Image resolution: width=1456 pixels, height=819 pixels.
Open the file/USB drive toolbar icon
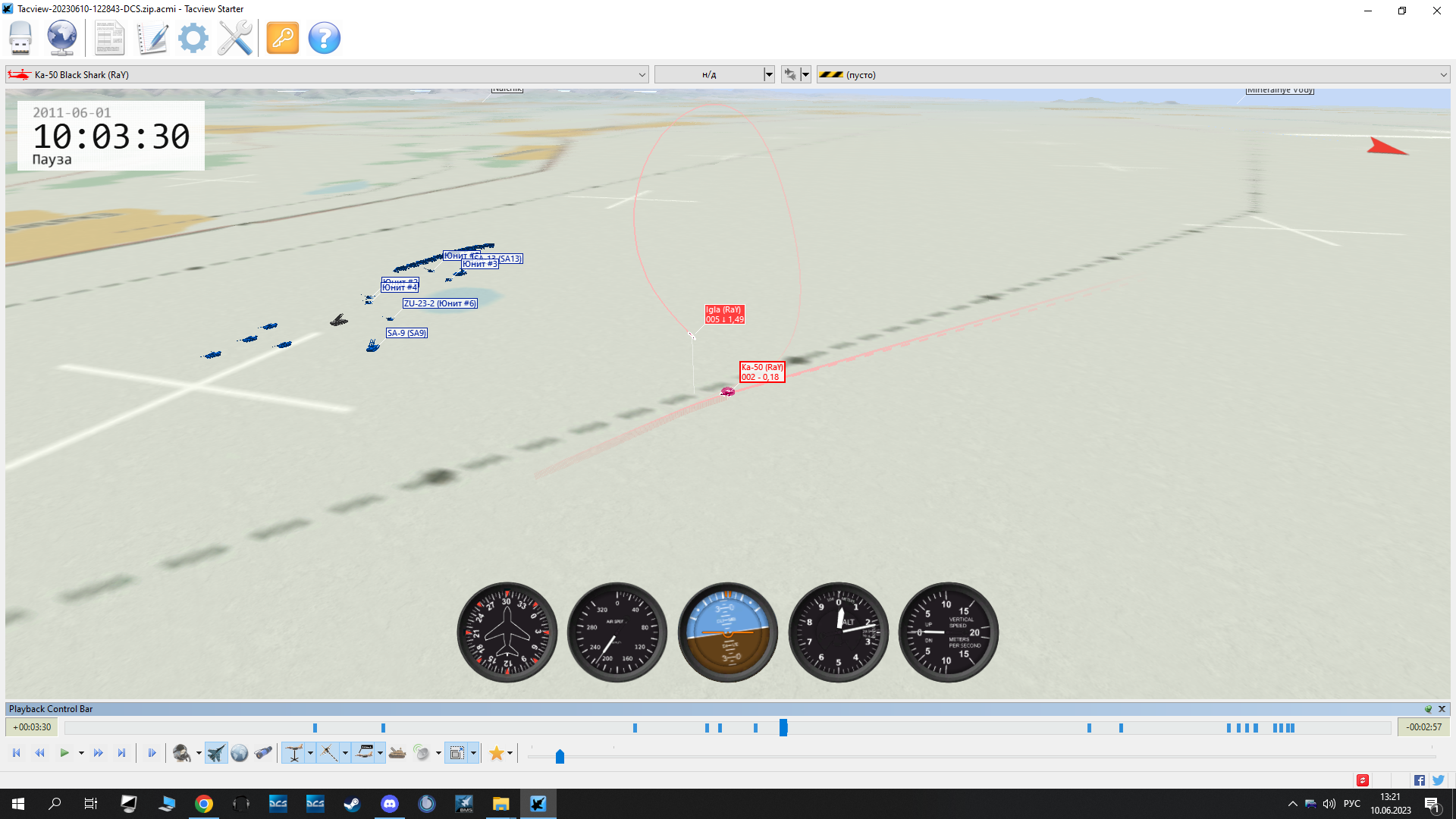click(20, 38)
